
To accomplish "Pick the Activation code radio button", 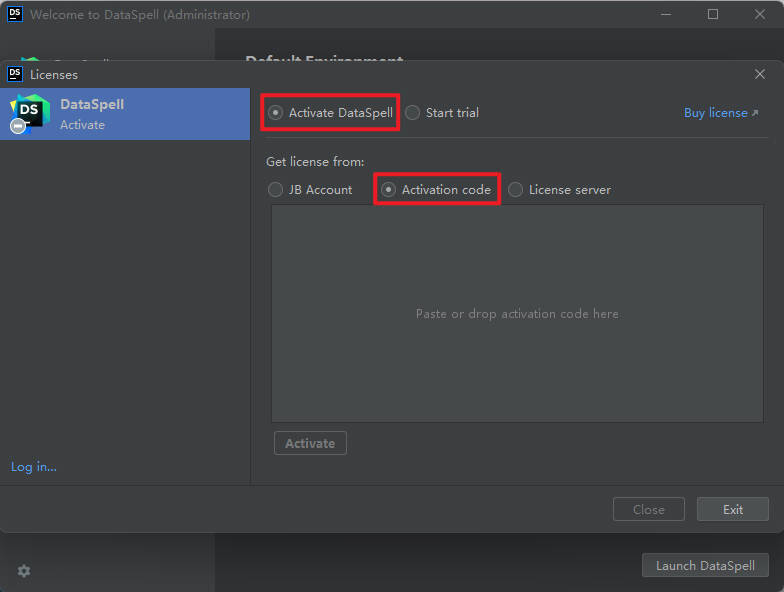I will pyautogui.click(x=389, y=189).
